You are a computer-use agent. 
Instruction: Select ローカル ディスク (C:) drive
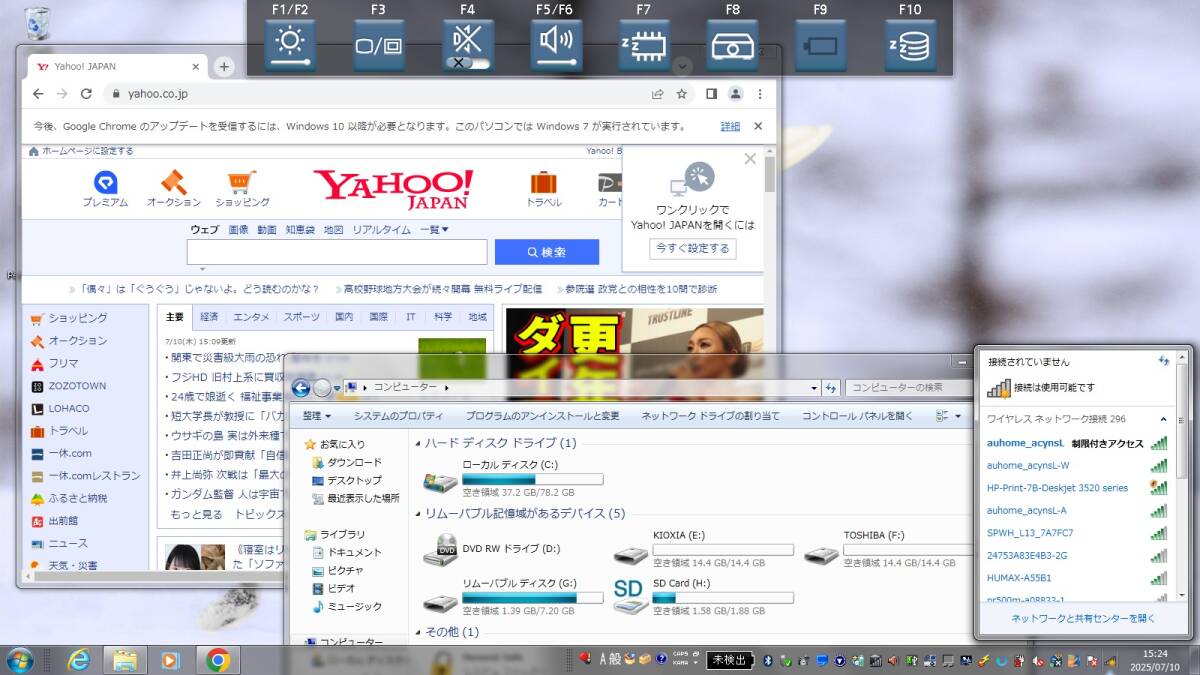513,479
